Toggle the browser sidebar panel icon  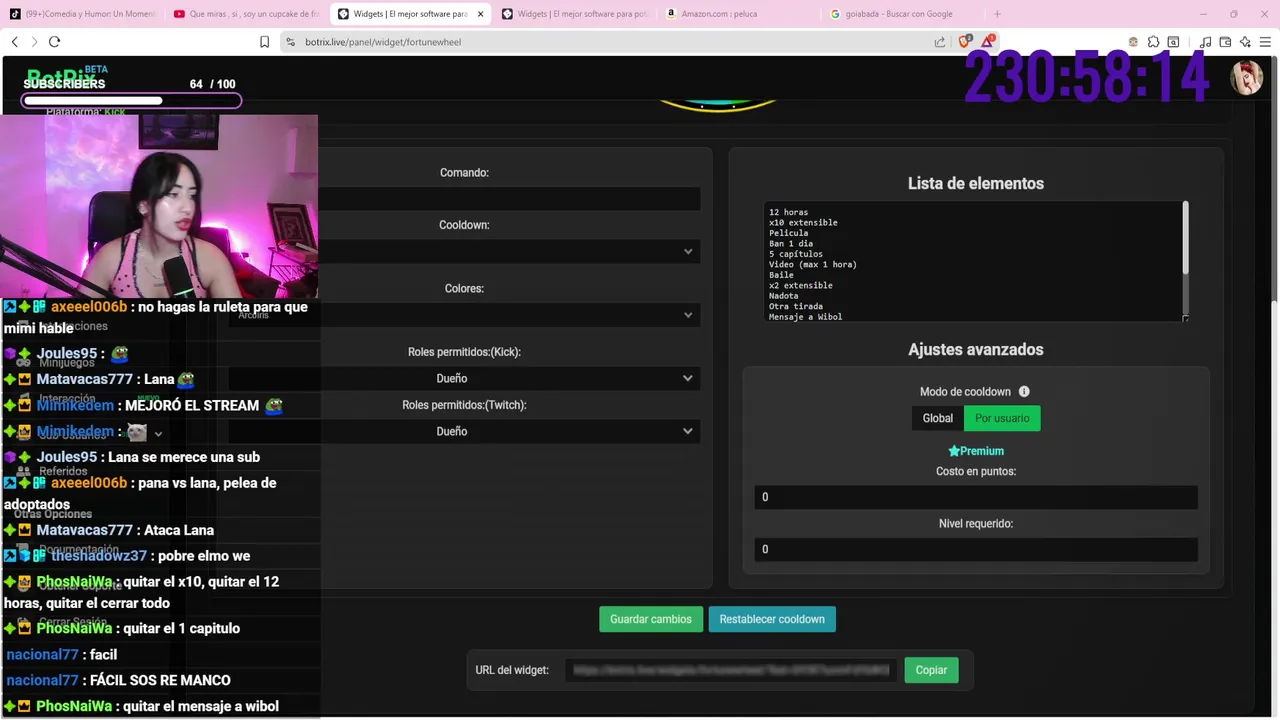1173,42
